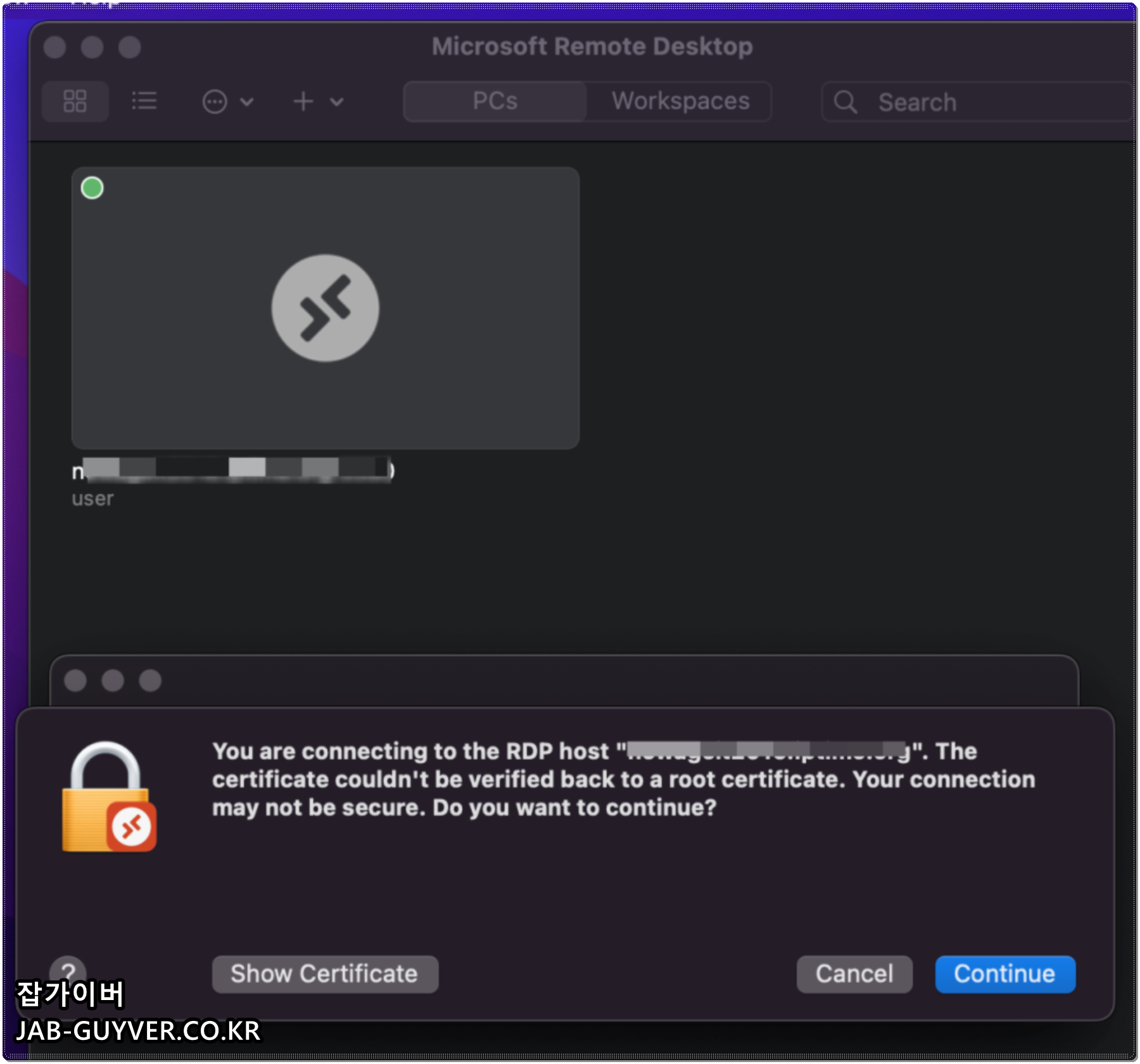Open help via the question mark icon

click(x=70, y=973)
